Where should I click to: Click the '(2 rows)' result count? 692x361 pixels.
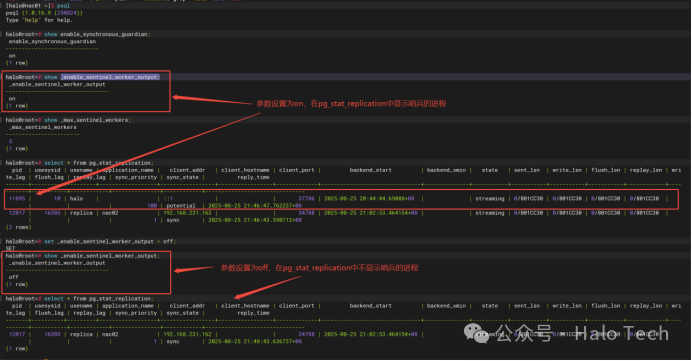(x=18, y=227)
